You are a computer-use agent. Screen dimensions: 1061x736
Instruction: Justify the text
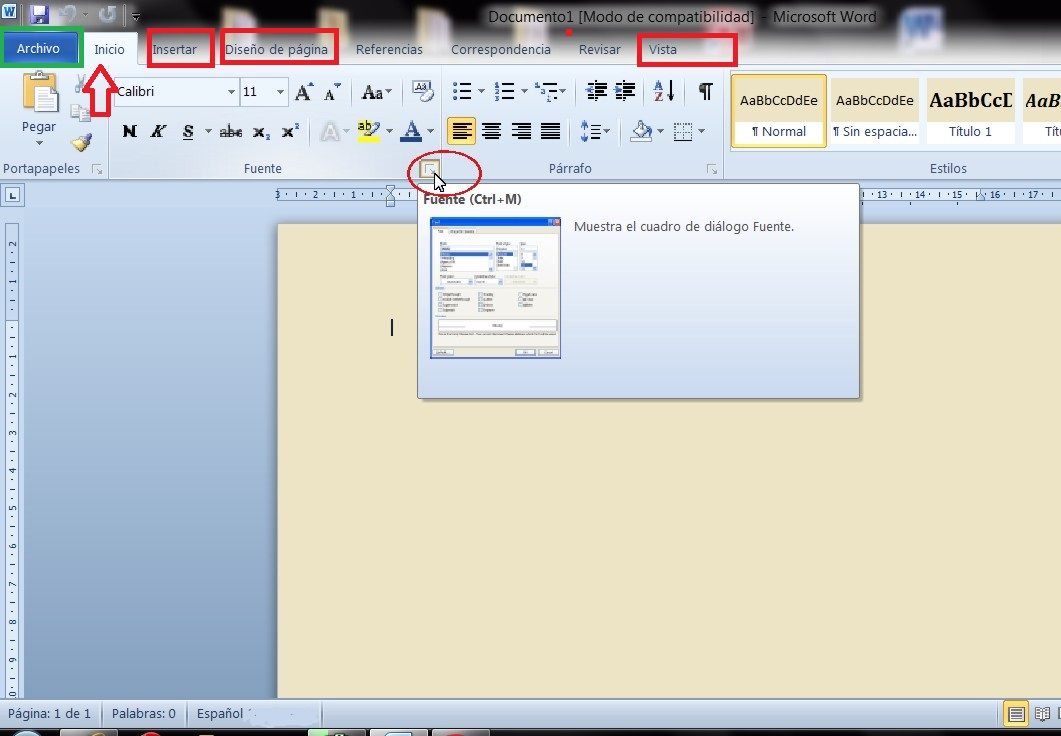click(x=551, y=131)
